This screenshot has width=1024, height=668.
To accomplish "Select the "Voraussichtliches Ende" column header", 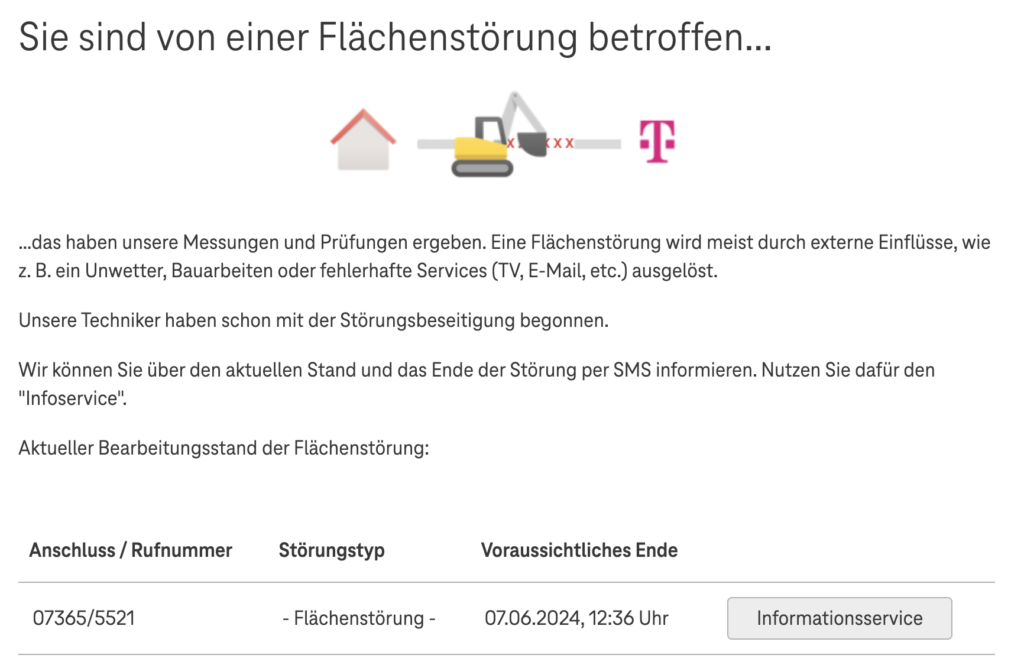I will [x=579, y=550].
